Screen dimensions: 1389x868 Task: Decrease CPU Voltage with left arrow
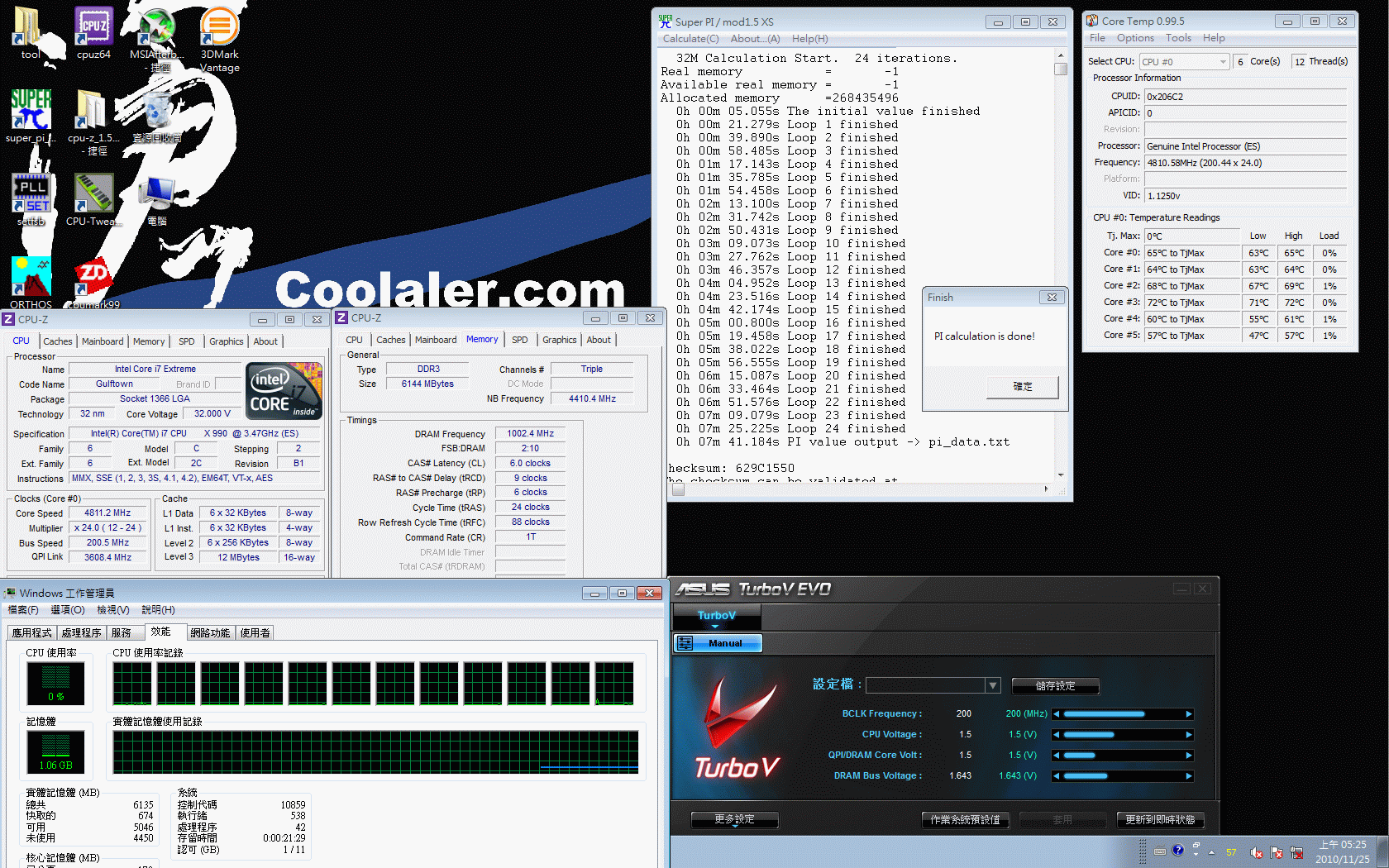pyautogui.click(x=1056, y=734)
